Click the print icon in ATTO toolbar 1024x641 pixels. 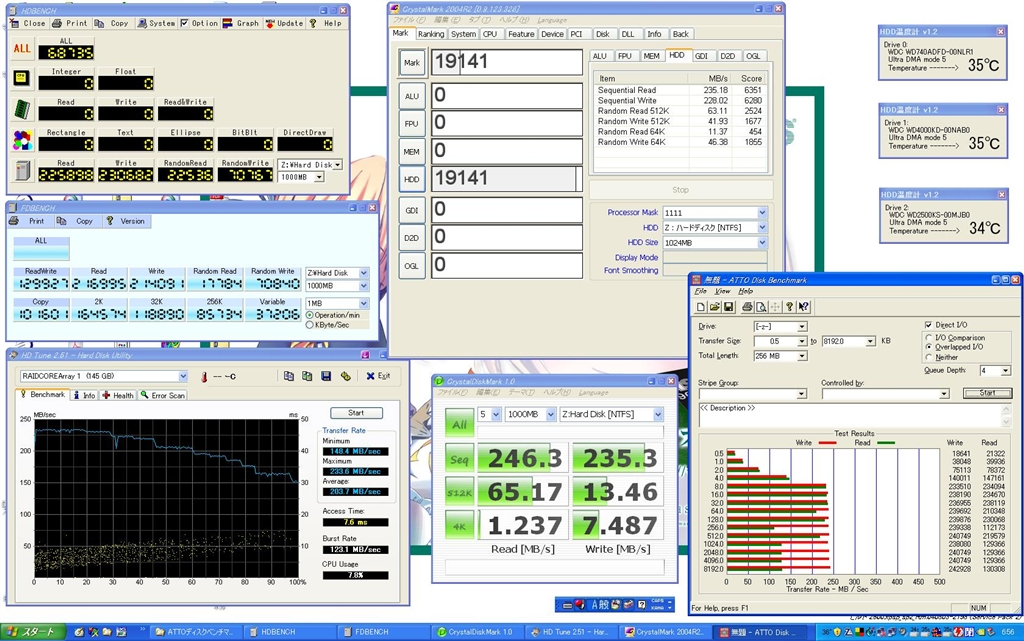click(x=746, y=306)
